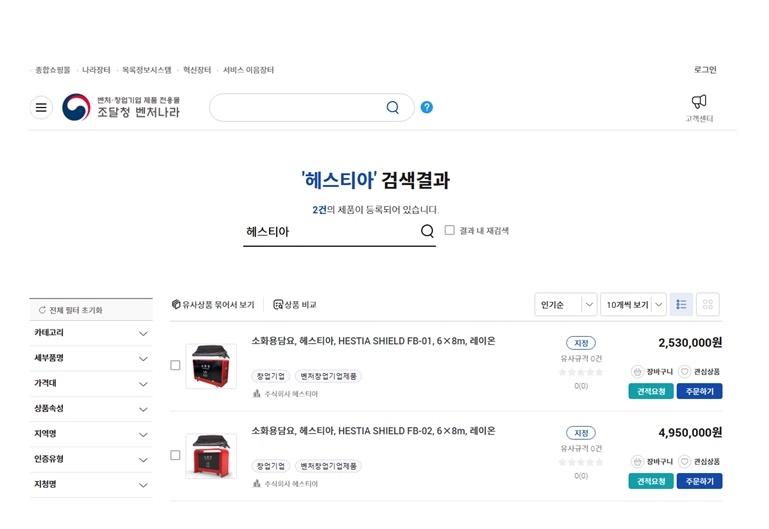Expand the 상품속성 filter
769x529 pixels.
(x=91, y=409)
